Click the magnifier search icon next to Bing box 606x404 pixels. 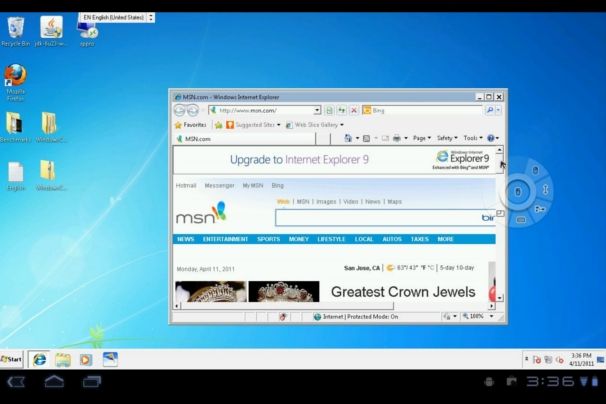click(x=490, y=110)
